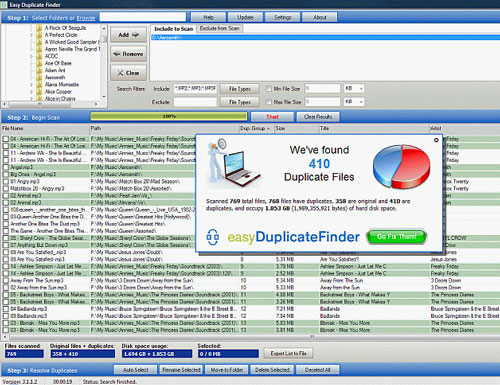Screen dimensions: 500x385
Task: Open the Help menu button
Action: [208, 17]
